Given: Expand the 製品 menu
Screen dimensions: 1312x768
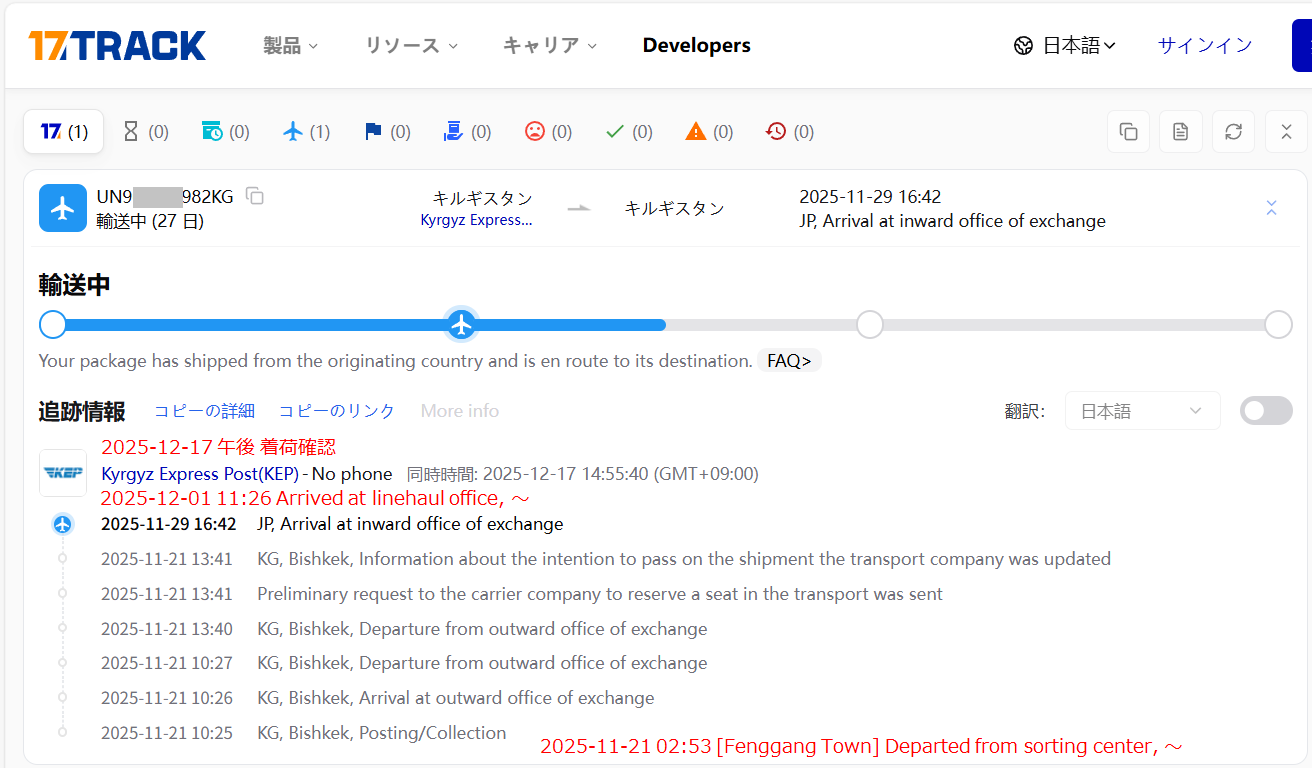Looking at the screenshot, I should tap(290, 45).
